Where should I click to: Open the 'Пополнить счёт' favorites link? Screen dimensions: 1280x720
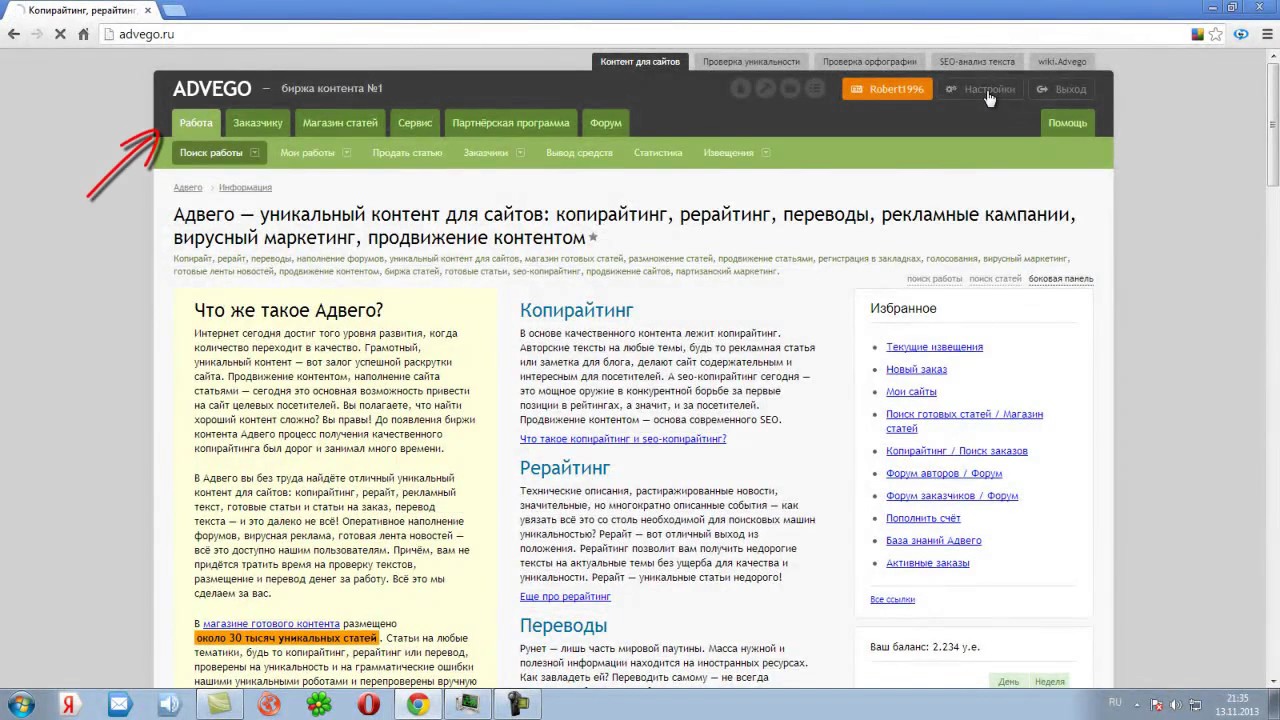click(923, 518)
